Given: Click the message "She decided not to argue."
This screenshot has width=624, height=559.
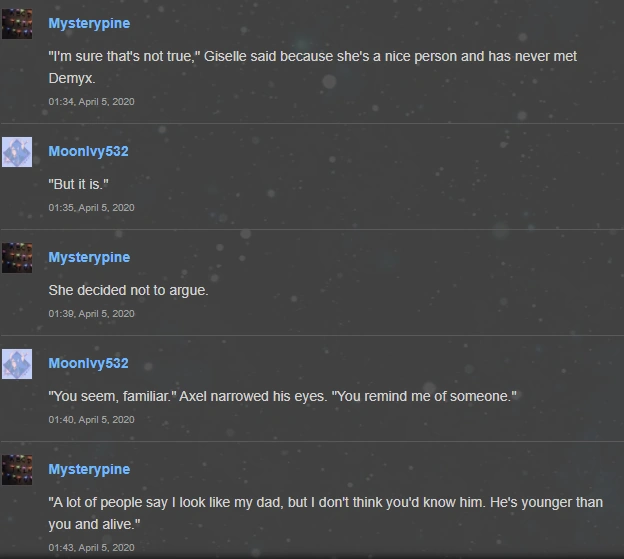Looking at the screenshot, I should click(x=128, y=291).
